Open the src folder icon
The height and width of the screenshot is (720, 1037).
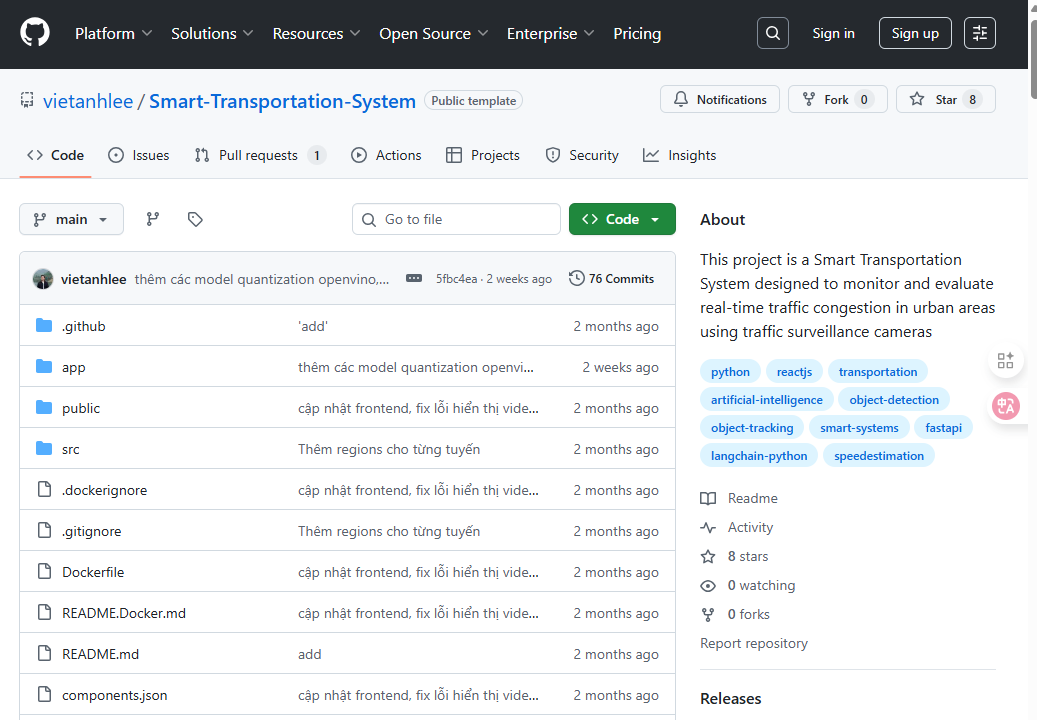pyautogui.click(x=44, y=448)
